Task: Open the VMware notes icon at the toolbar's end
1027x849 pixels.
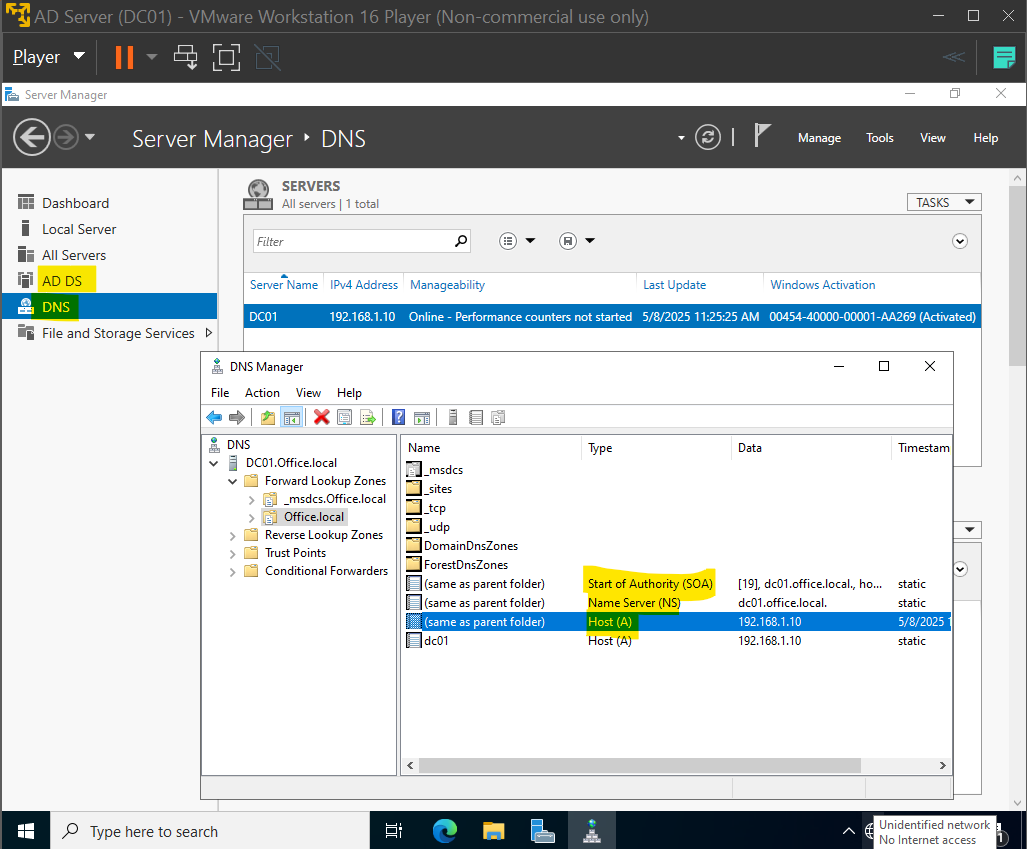Action: click(1003, 57)
